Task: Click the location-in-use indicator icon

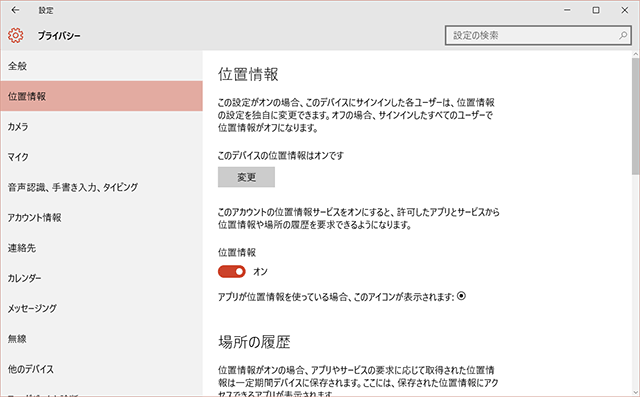Action: coord(461,296)
